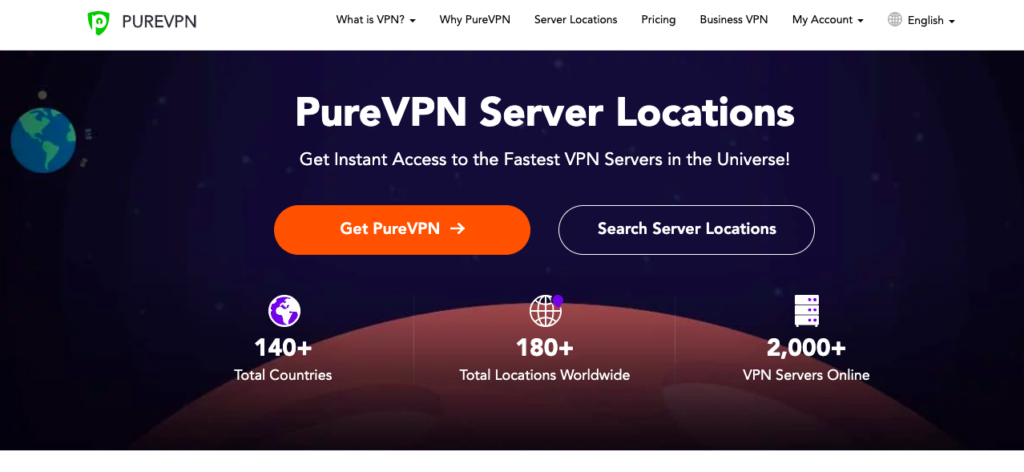Go to Server Locations in navigation
1024x472 pixels.
coord(575,20)
